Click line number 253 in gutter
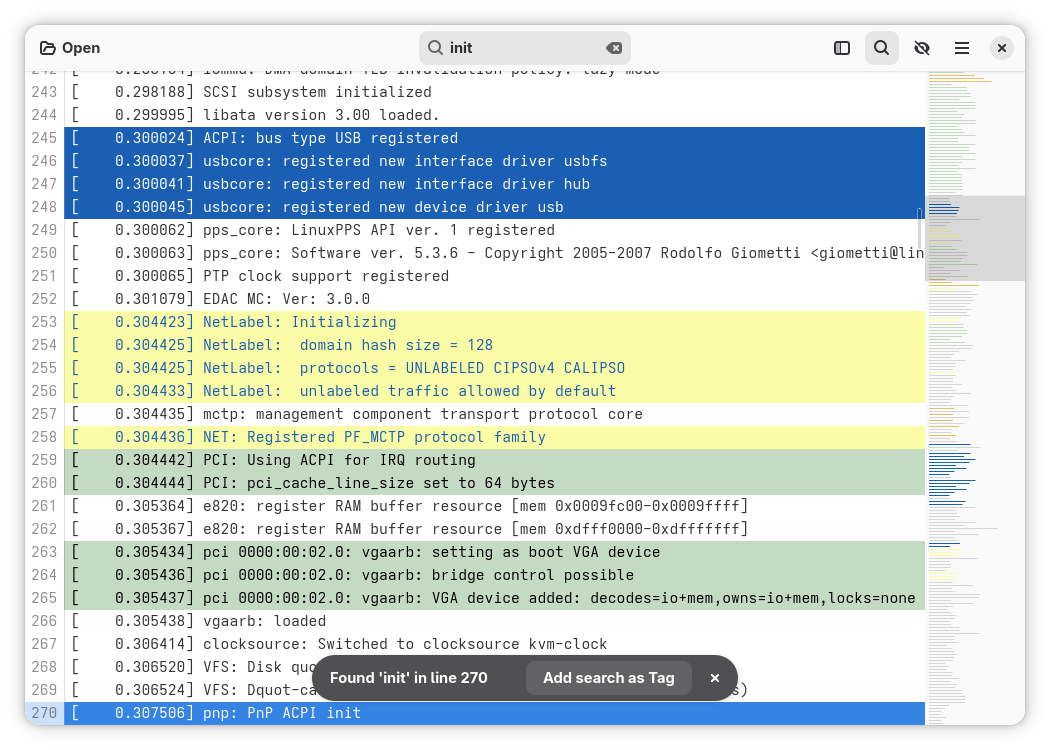Screen dimensions: 1050x750 [44, 322]
